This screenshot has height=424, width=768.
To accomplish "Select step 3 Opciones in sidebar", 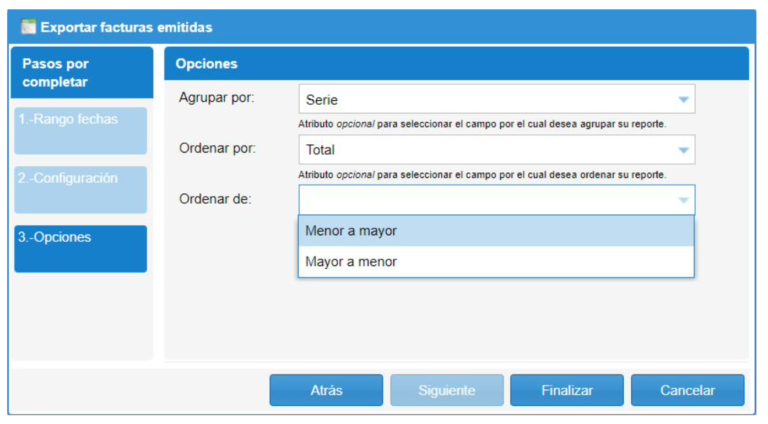I will (x=81, y=248).
